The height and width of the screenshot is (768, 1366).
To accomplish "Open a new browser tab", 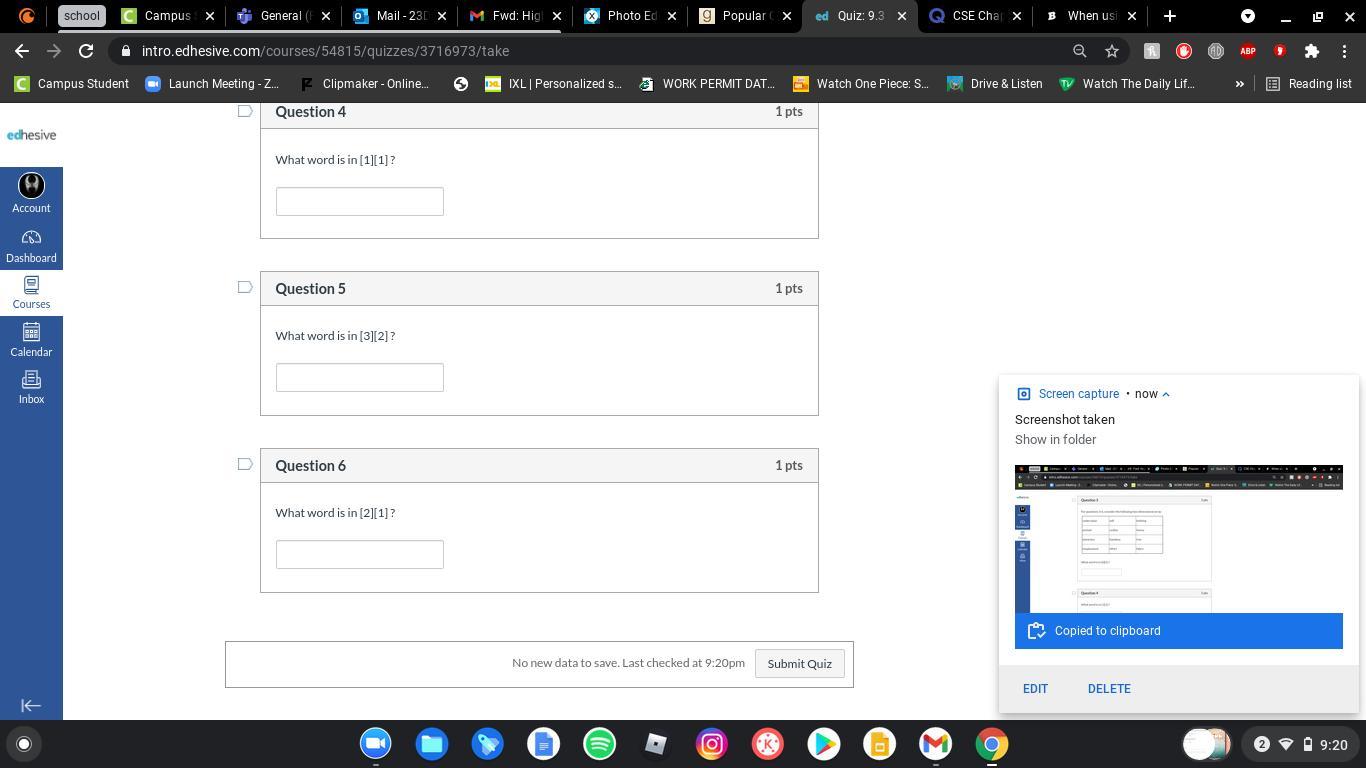I will (1169, 16).
